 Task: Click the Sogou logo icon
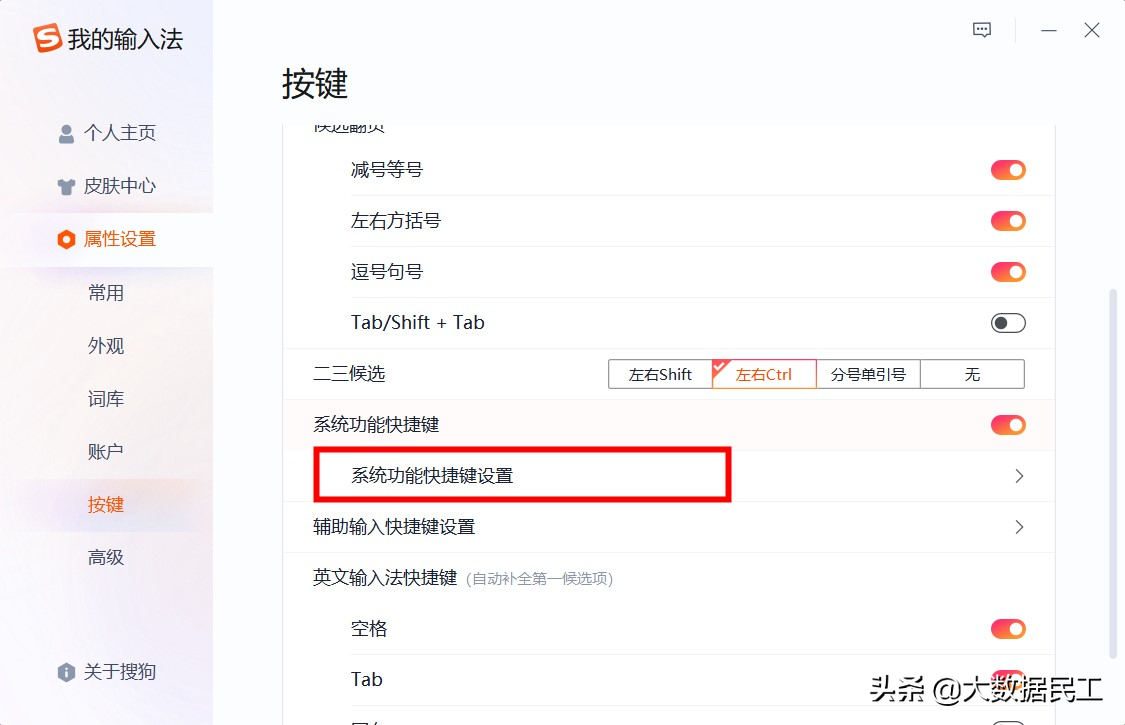pyautogui.click(x=47, y=38)
